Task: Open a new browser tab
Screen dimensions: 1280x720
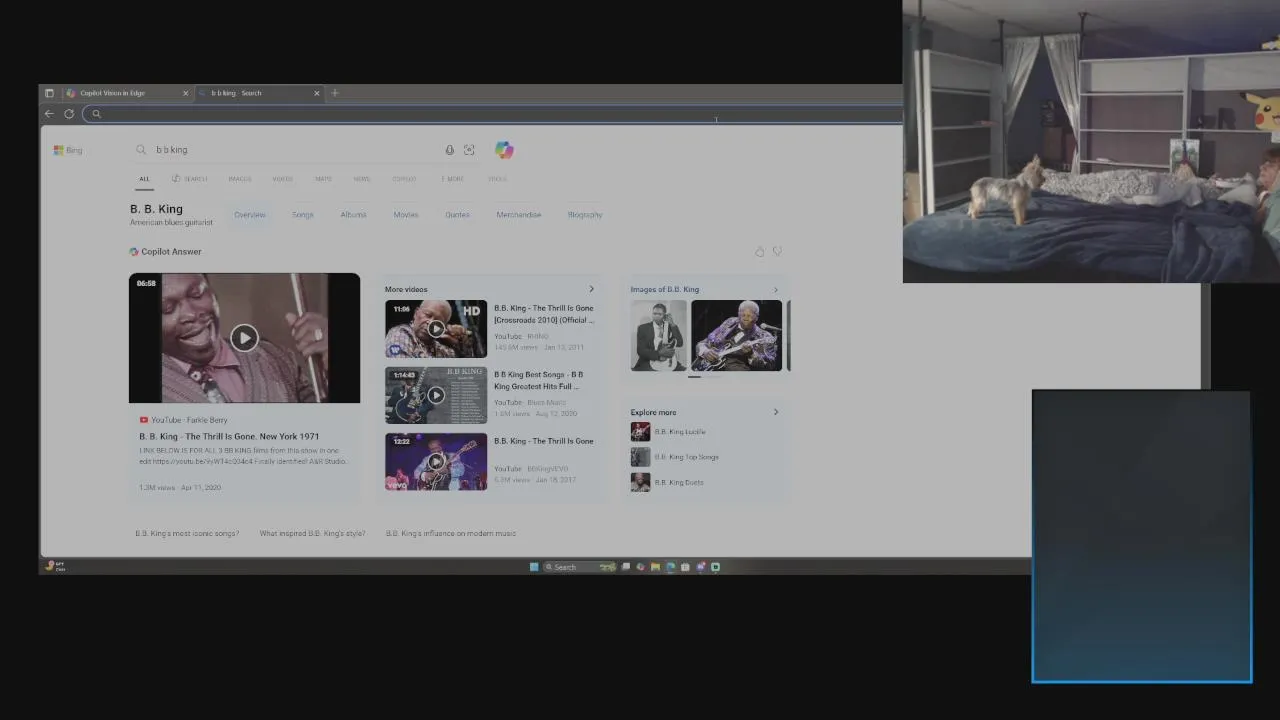Action: (335, 93)
